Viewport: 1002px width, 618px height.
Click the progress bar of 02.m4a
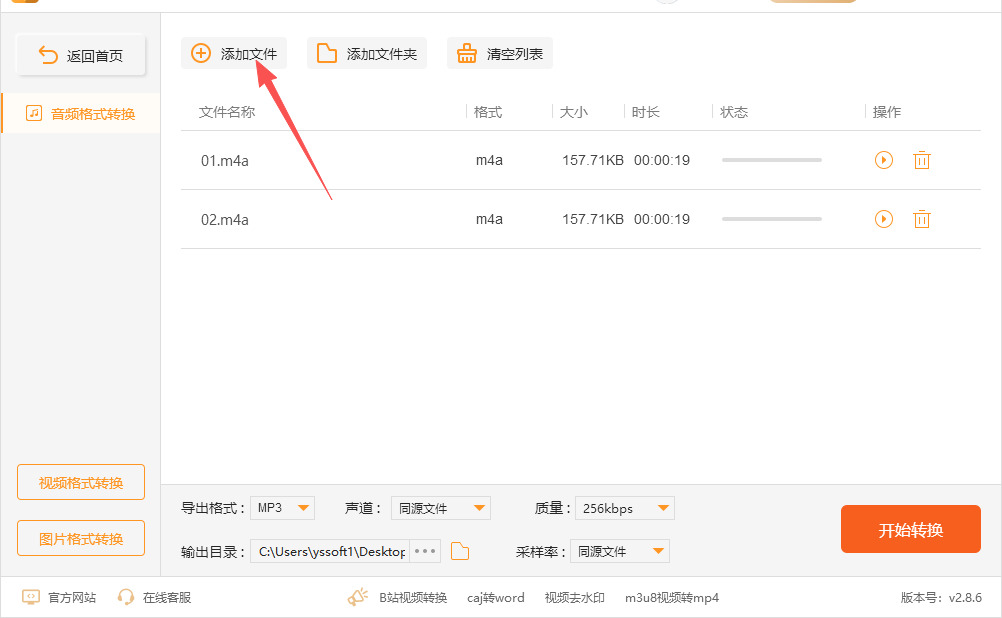771,219
